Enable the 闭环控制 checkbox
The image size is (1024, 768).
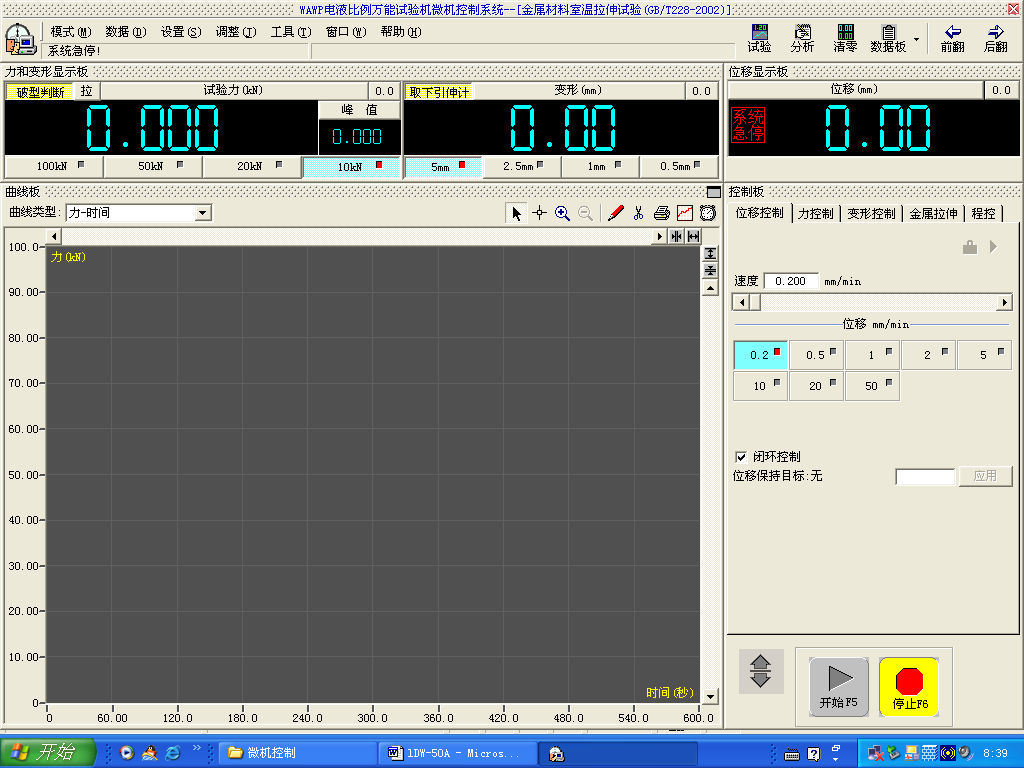740,456
